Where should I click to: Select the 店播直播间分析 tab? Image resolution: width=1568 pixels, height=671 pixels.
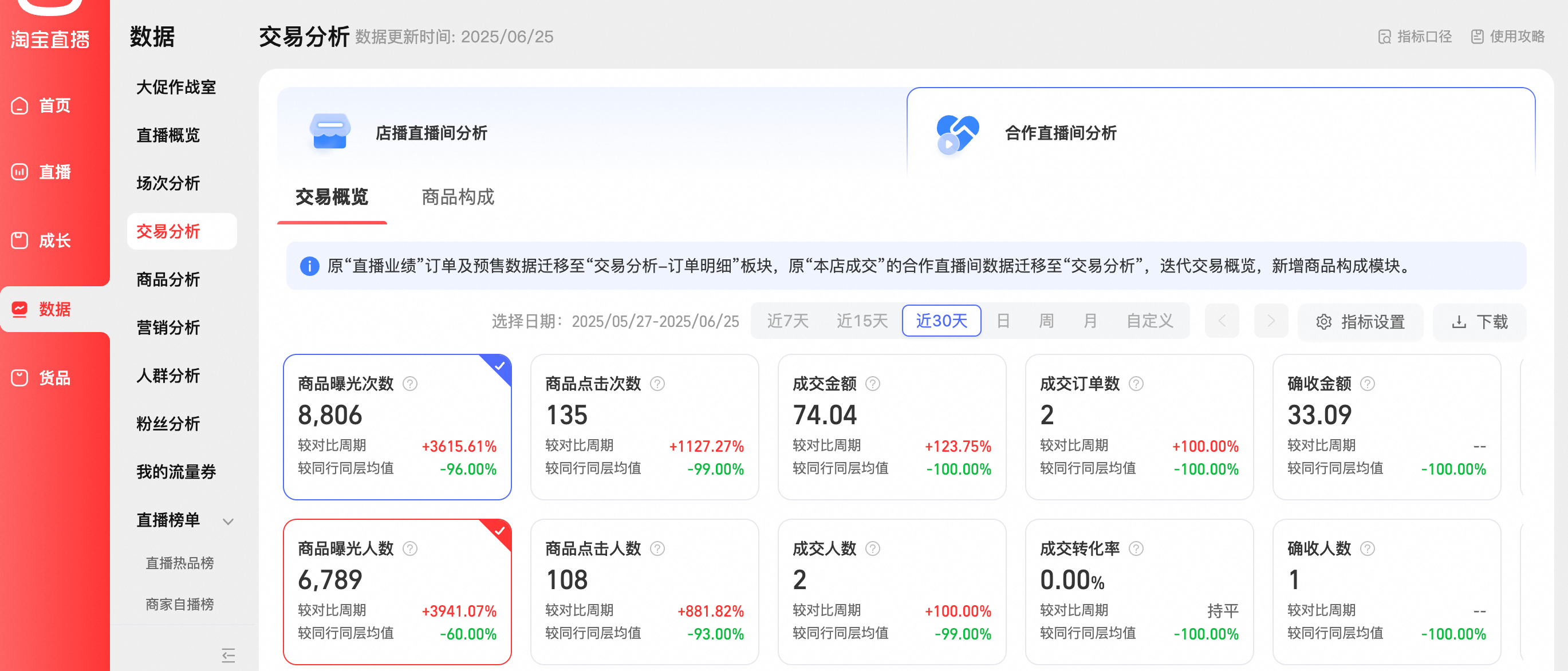[592, 133]
